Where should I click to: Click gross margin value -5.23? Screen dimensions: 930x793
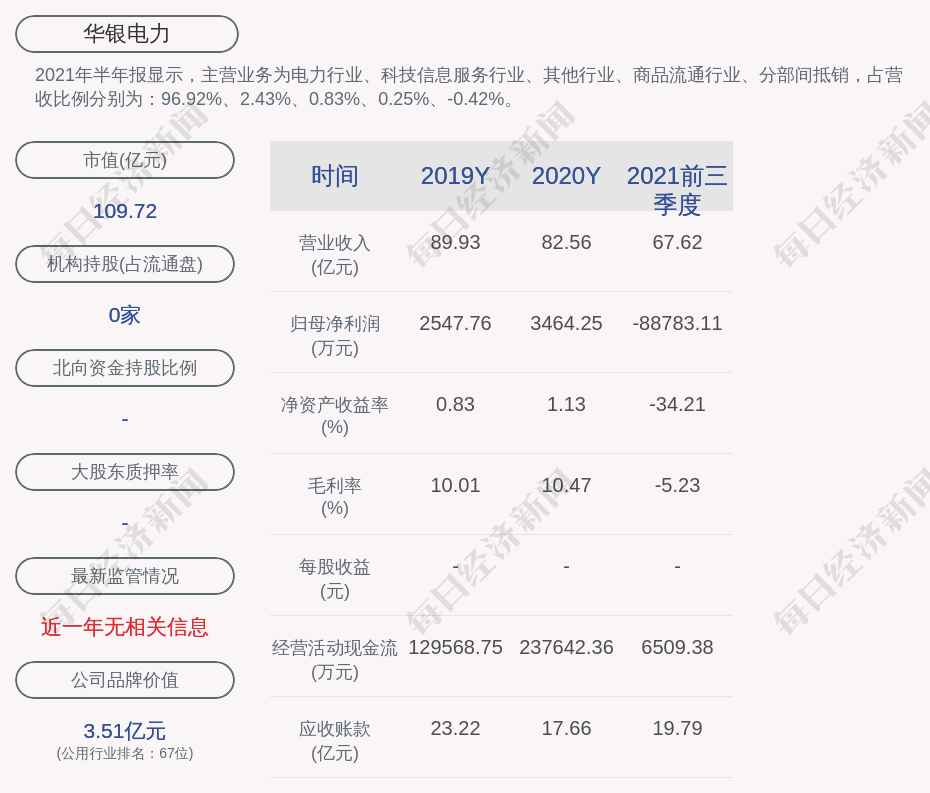pyautogui.click(x=677, y=485)
